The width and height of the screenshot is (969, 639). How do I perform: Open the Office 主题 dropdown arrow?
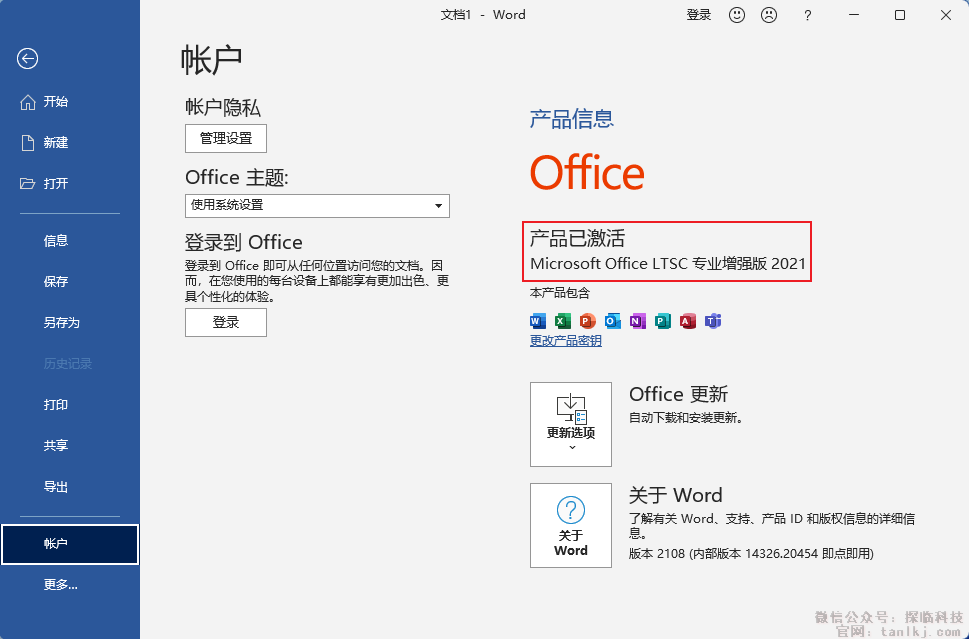pyautogui.click(x=439, y=206)
